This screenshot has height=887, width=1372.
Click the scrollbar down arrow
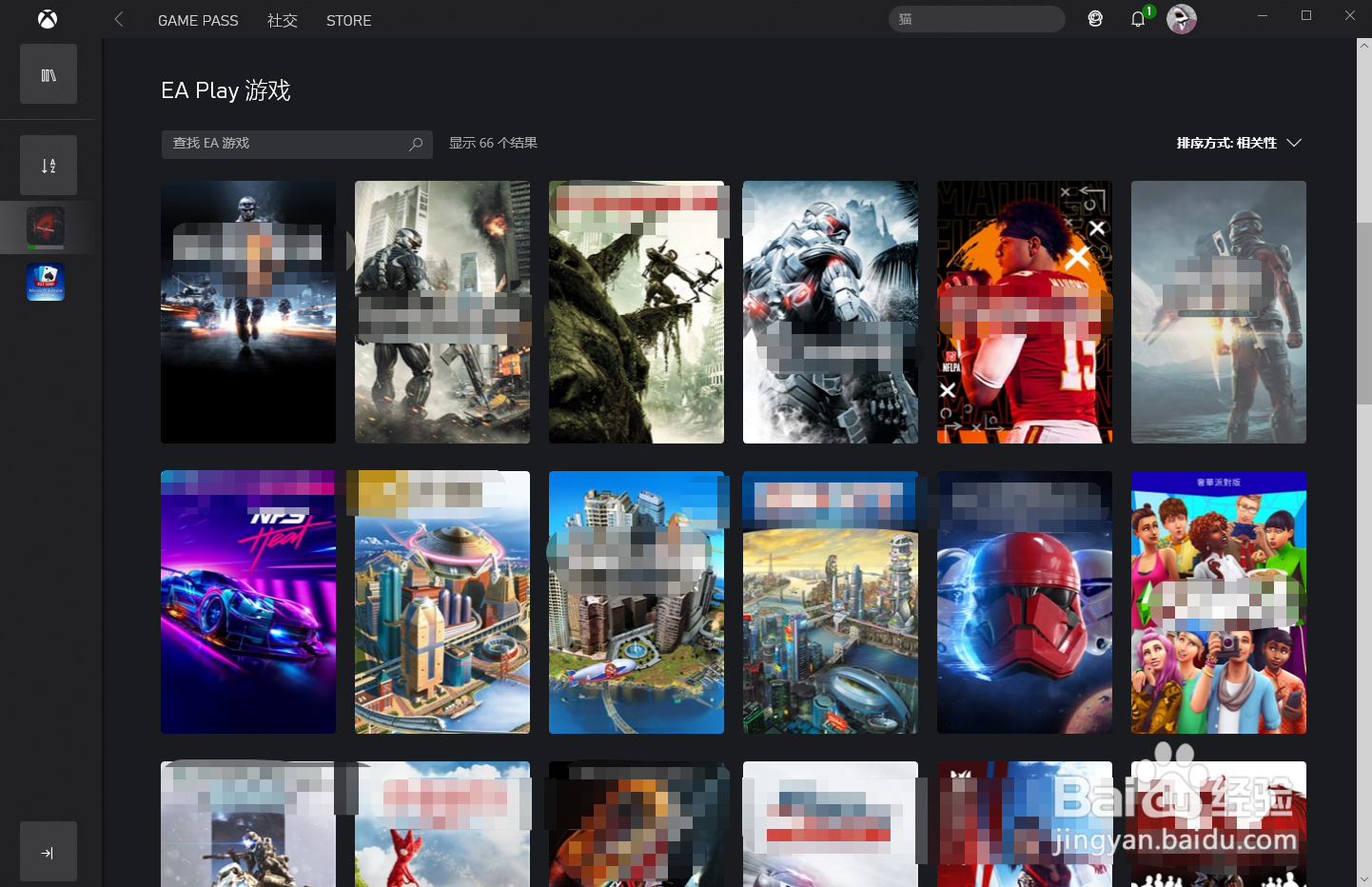point(1364,879)
